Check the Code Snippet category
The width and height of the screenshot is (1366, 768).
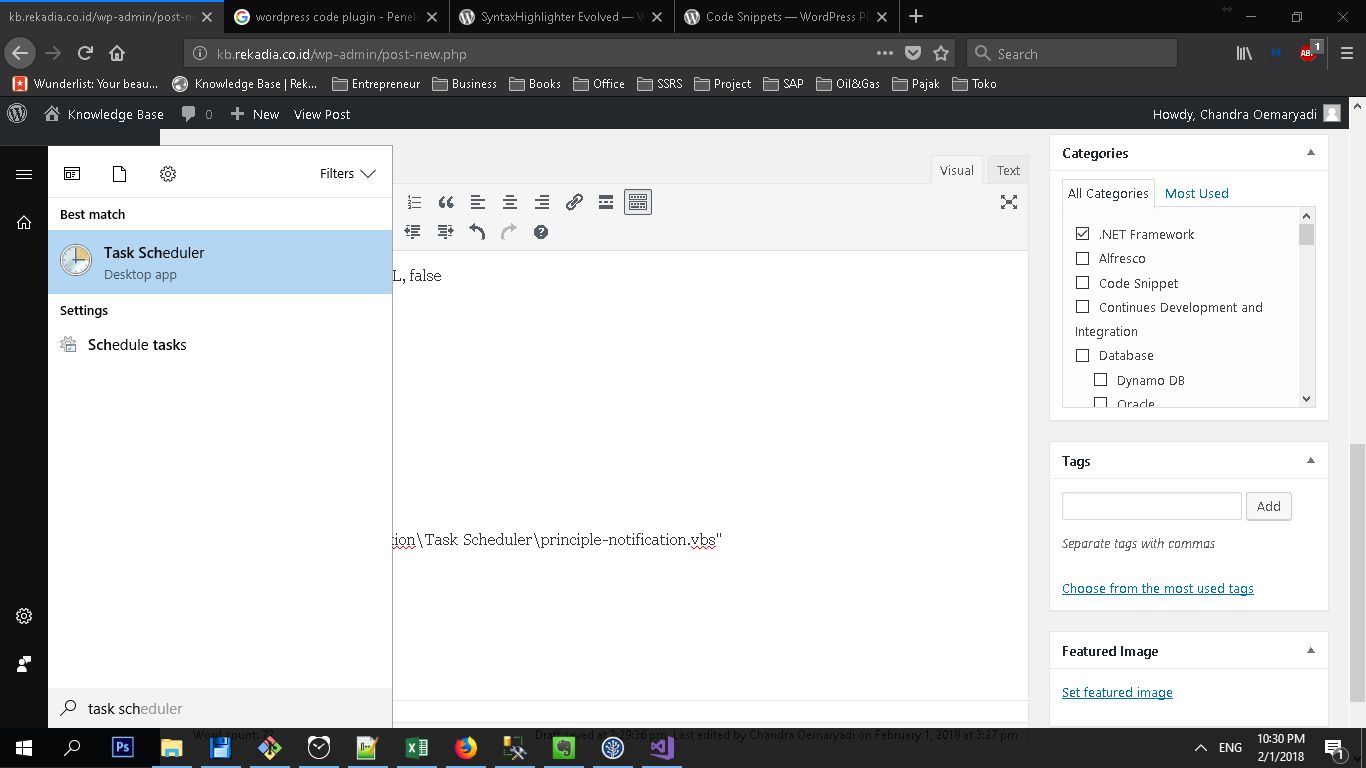click(1082, 283)
